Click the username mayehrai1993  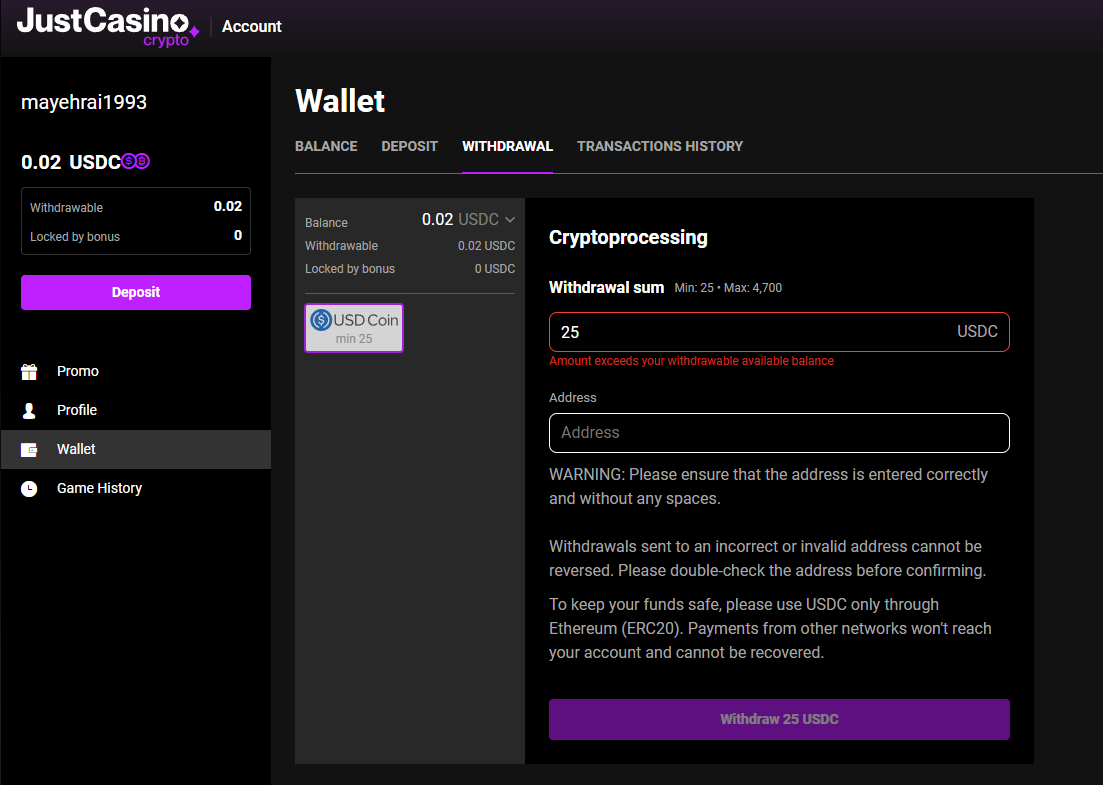(84, 103)
